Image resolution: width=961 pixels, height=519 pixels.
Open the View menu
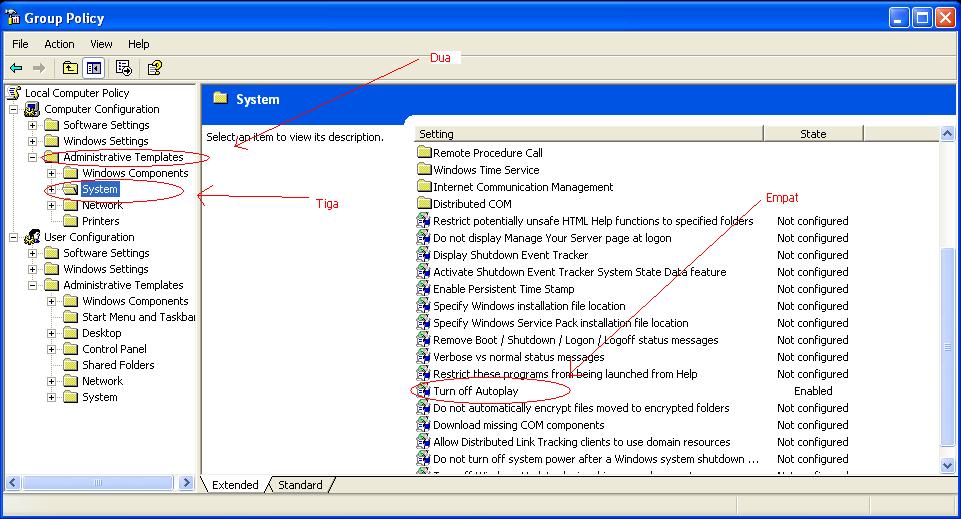(101, 44)
